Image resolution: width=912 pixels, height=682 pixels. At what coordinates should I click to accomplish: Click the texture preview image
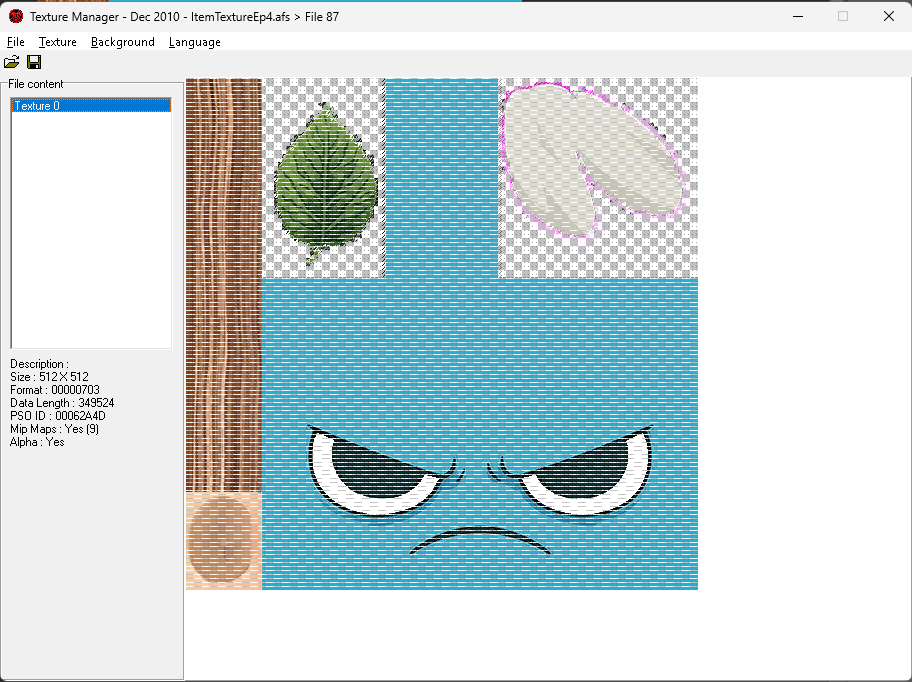[442, 334]
